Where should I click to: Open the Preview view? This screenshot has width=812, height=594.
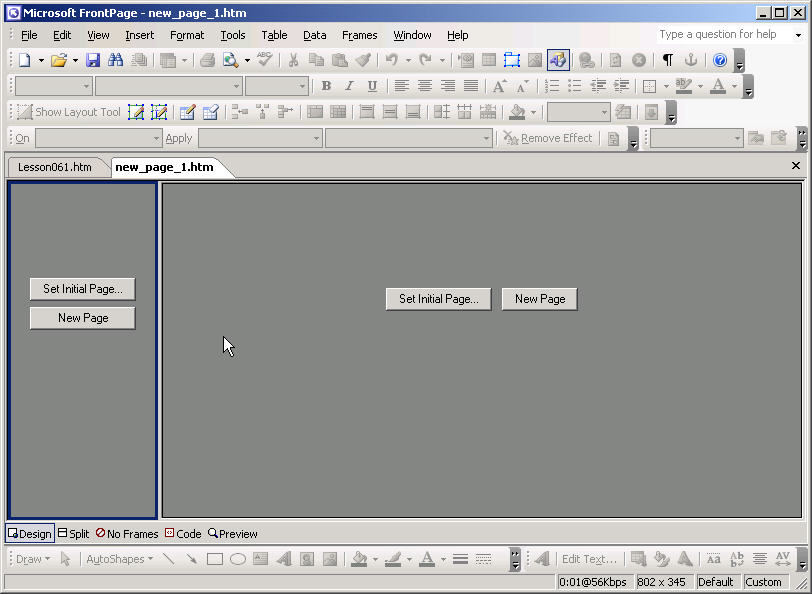[233, 533]
